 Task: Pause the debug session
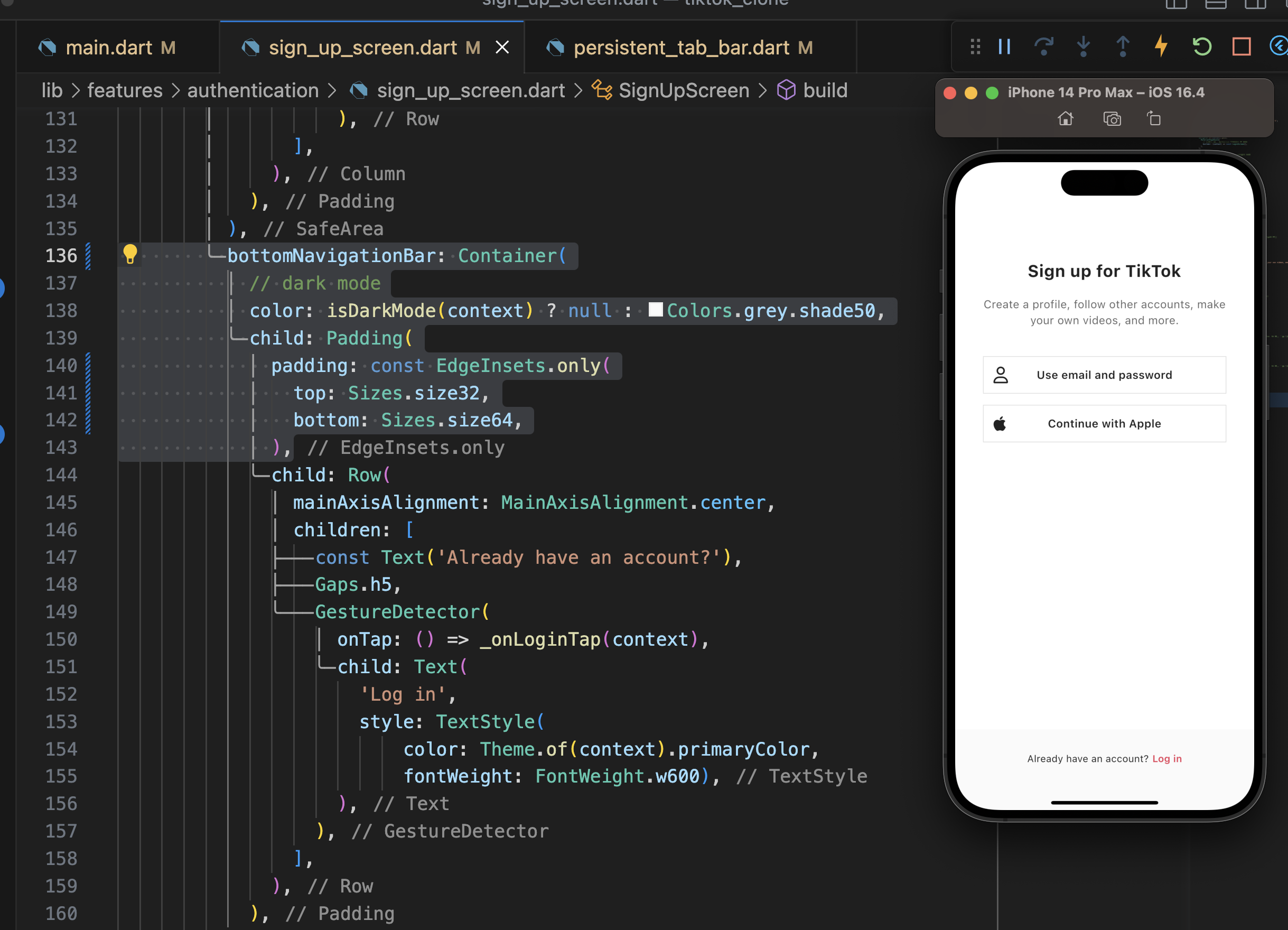[1004, 46]
